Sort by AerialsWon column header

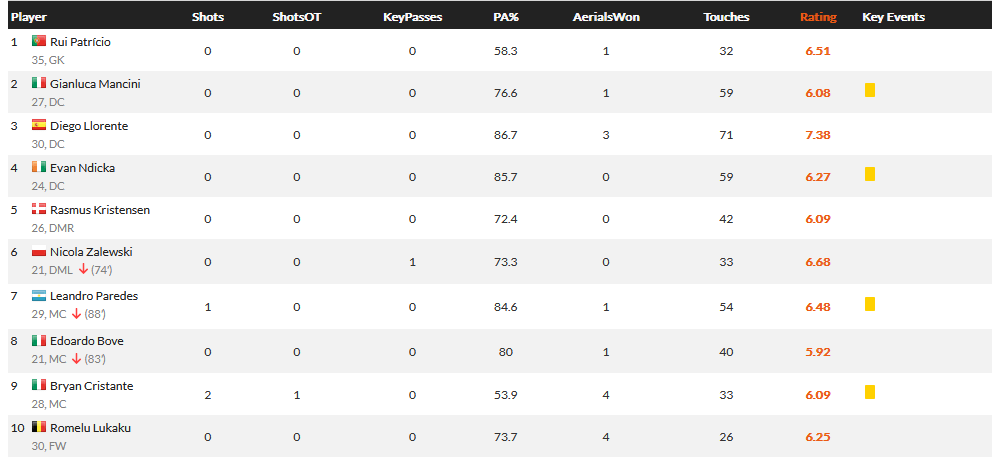[x=606, y=17]
